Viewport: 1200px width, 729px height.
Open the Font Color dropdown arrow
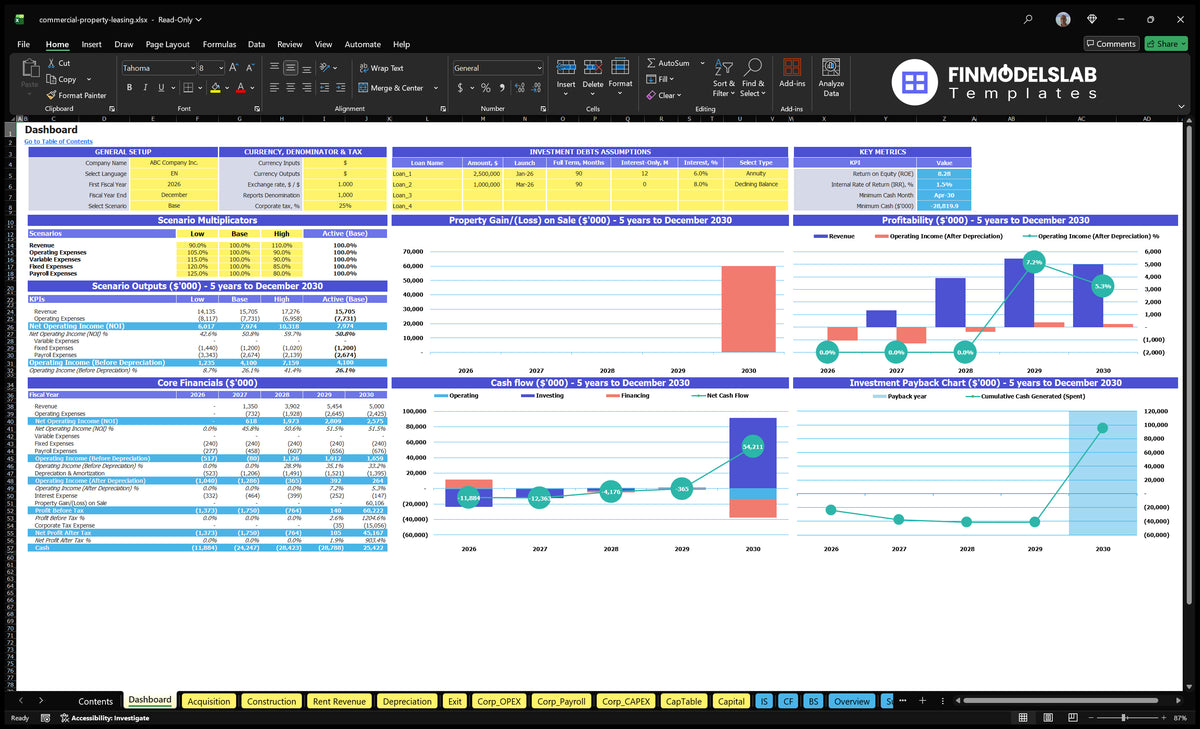pos(250,88)
